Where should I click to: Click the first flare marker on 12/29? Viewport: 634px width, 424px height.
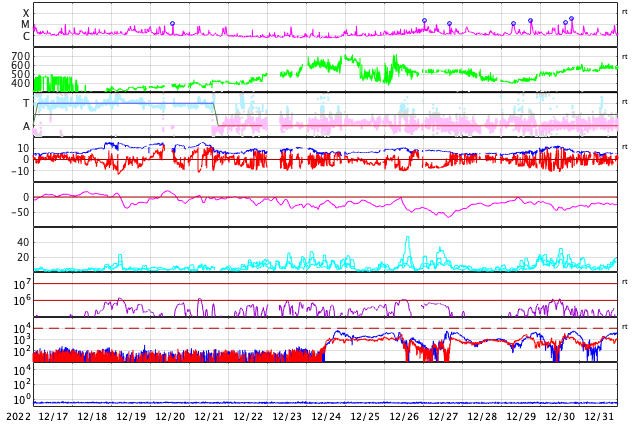point(514,23)
